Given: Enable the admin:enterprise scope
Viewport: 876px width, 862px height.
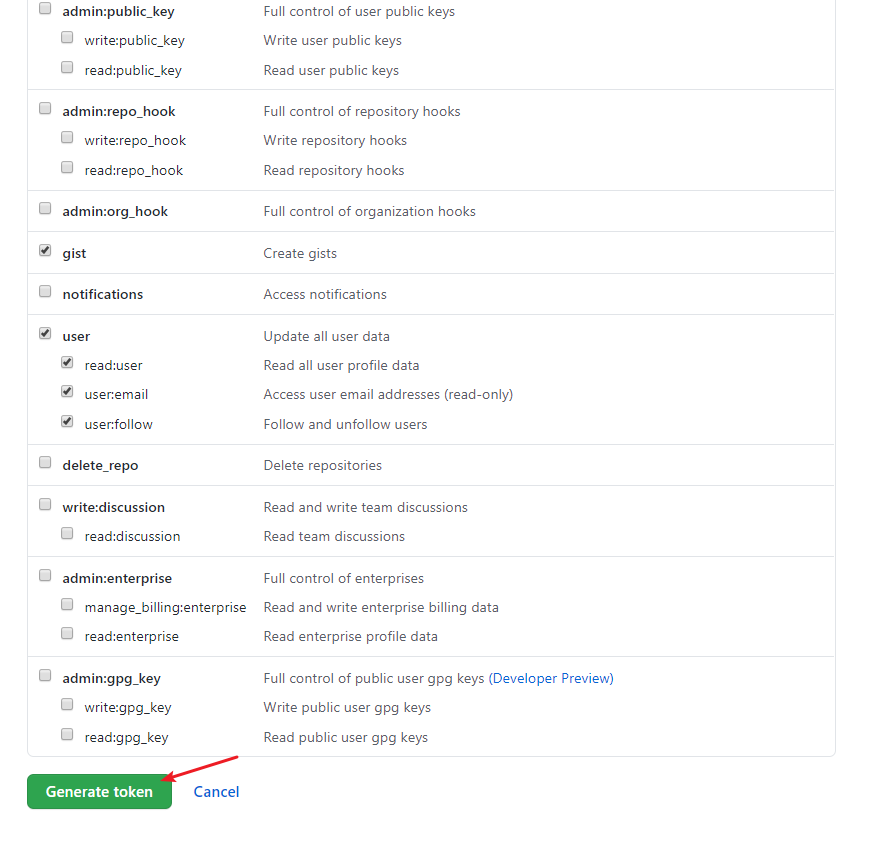Looking at the screenshot, I should click(x=44, y=575).
